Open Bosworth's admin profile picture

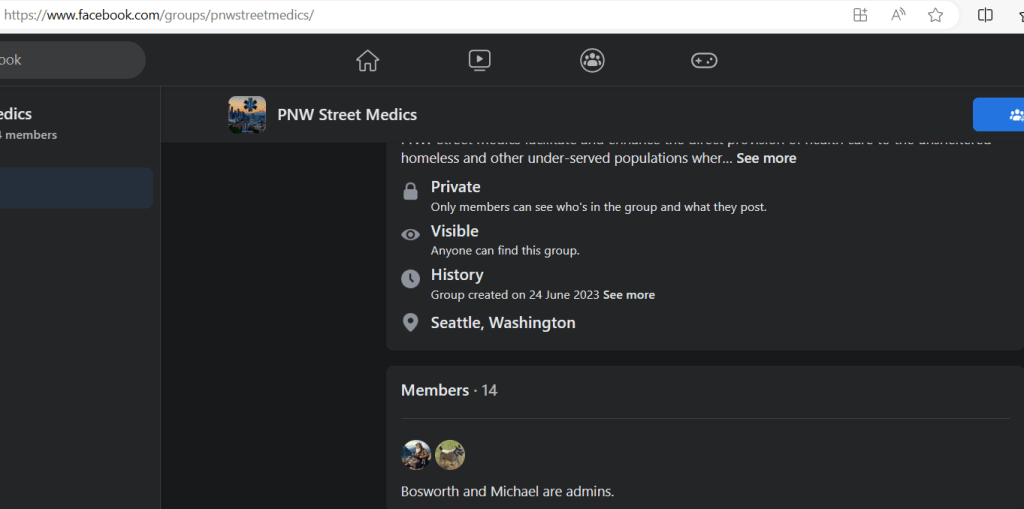coord(416,455)
